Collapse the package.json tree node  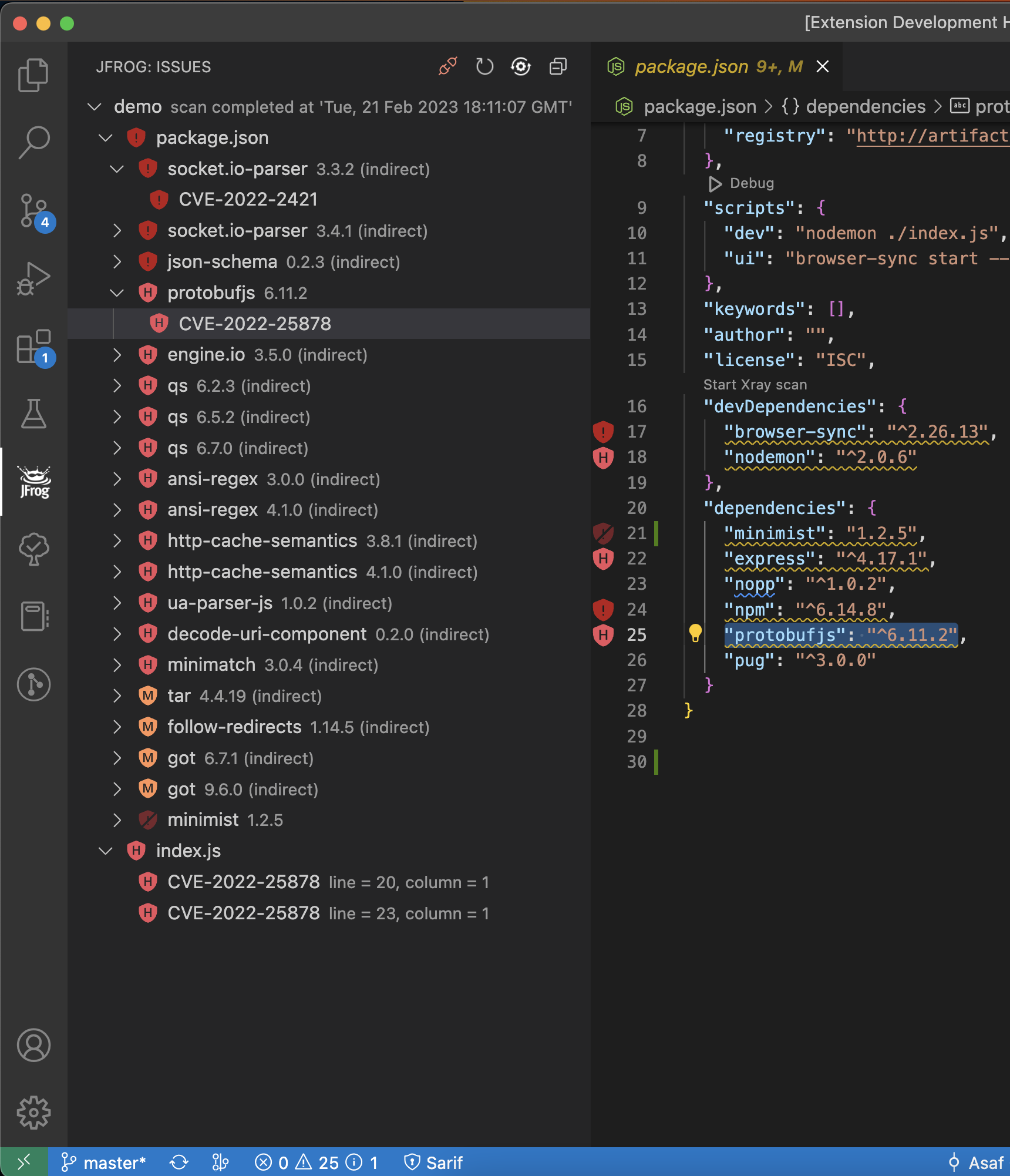(x=106, y=138)
